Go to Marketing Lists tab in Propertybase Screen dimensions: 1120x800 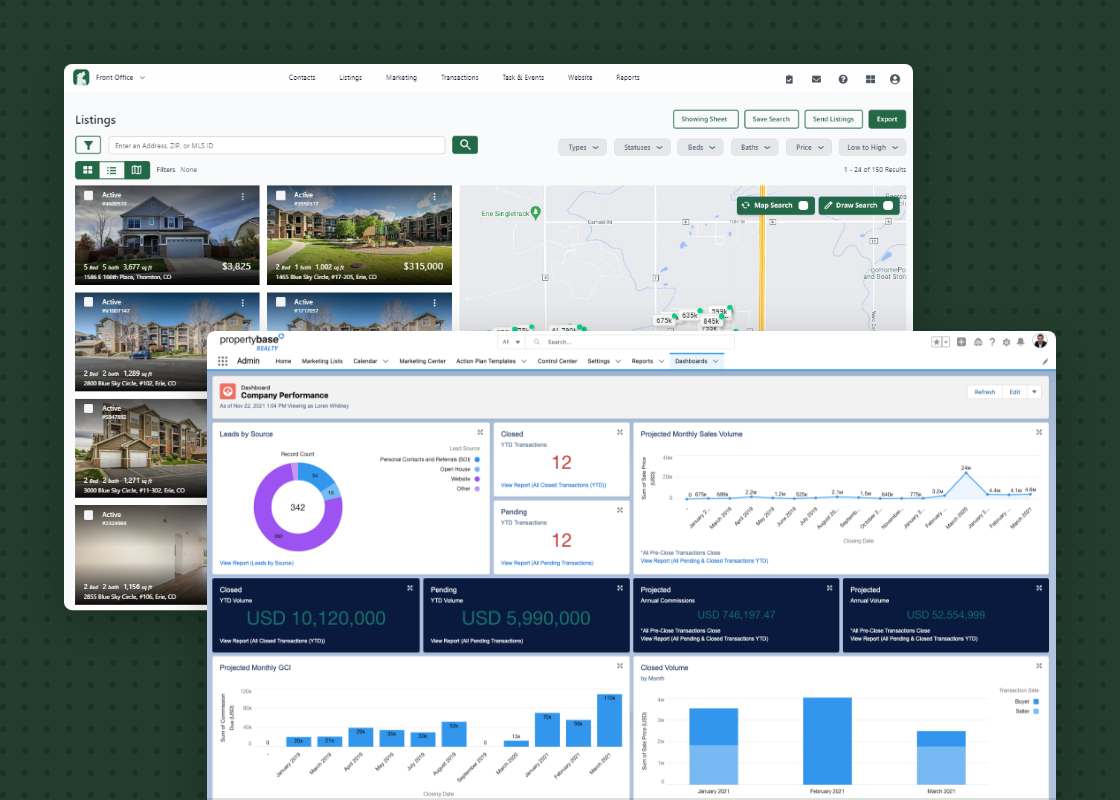tap(322, 361)
